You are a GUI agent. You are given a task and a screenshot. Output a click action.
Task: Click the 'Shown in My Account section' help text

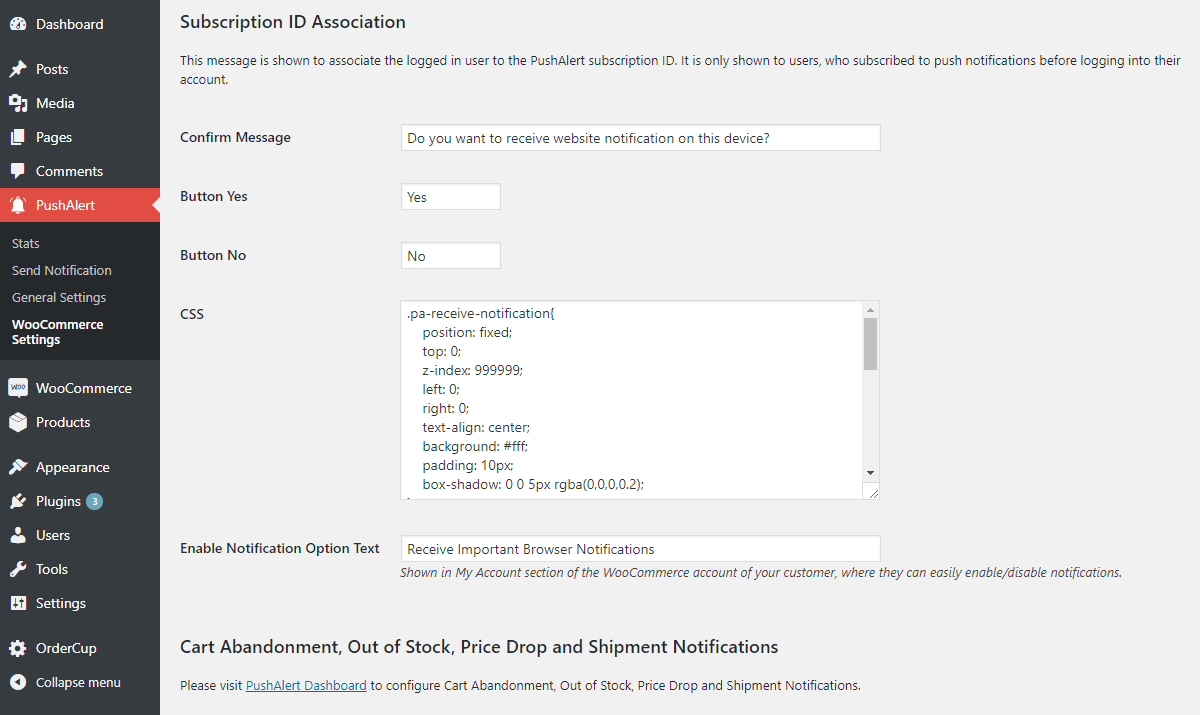pos(761,573)
